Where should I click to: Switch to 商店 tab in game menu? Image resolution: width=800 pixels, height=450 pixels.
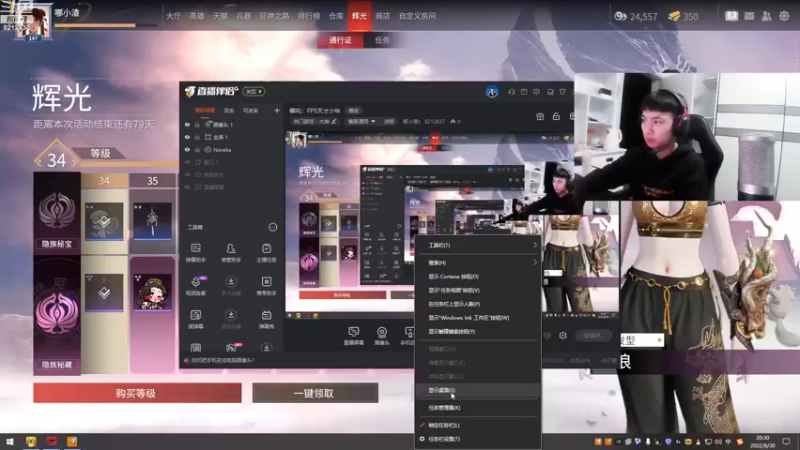pos(383,16)
